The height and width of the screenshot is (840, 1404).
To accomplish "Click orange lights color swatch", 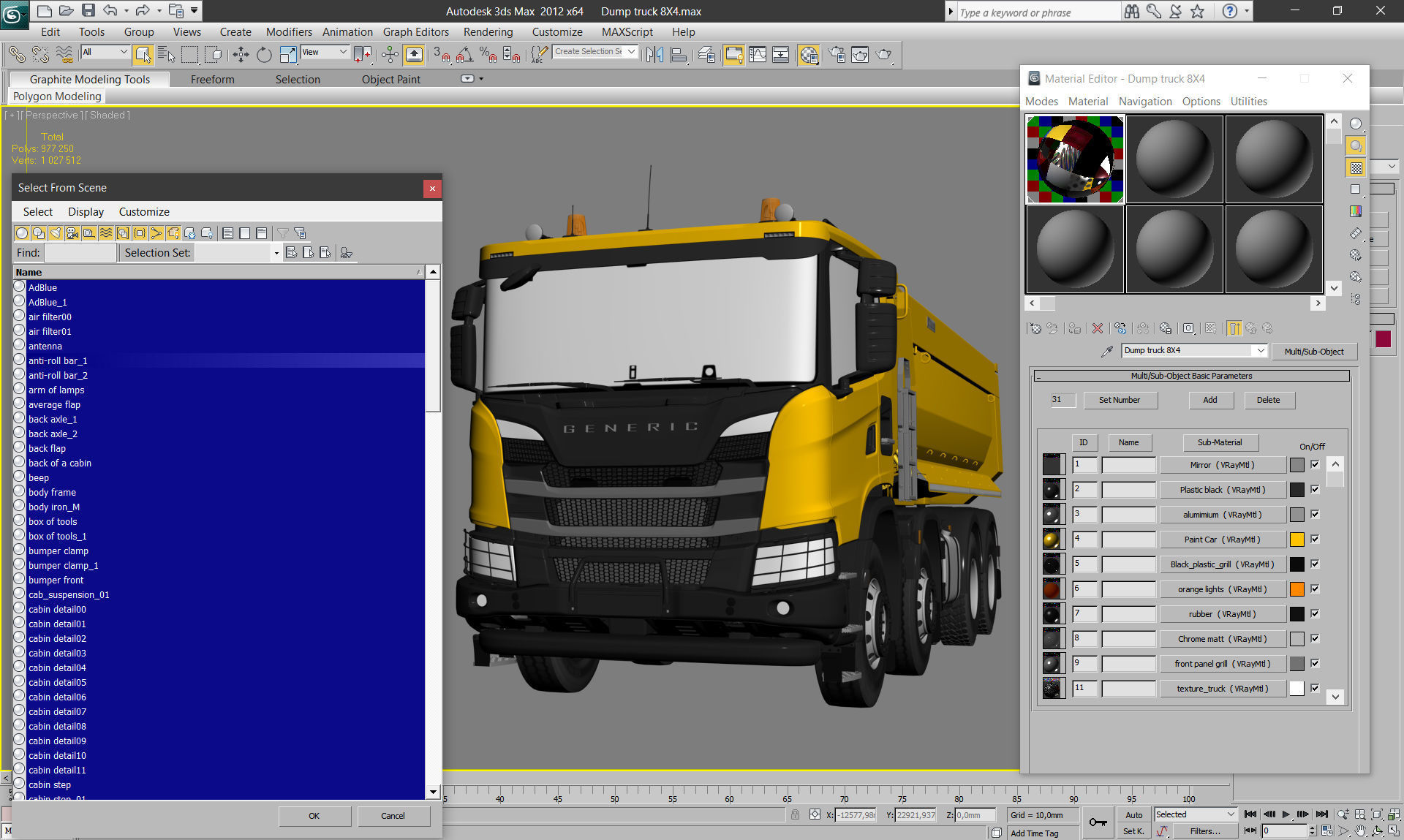I will coord(1297,589).
